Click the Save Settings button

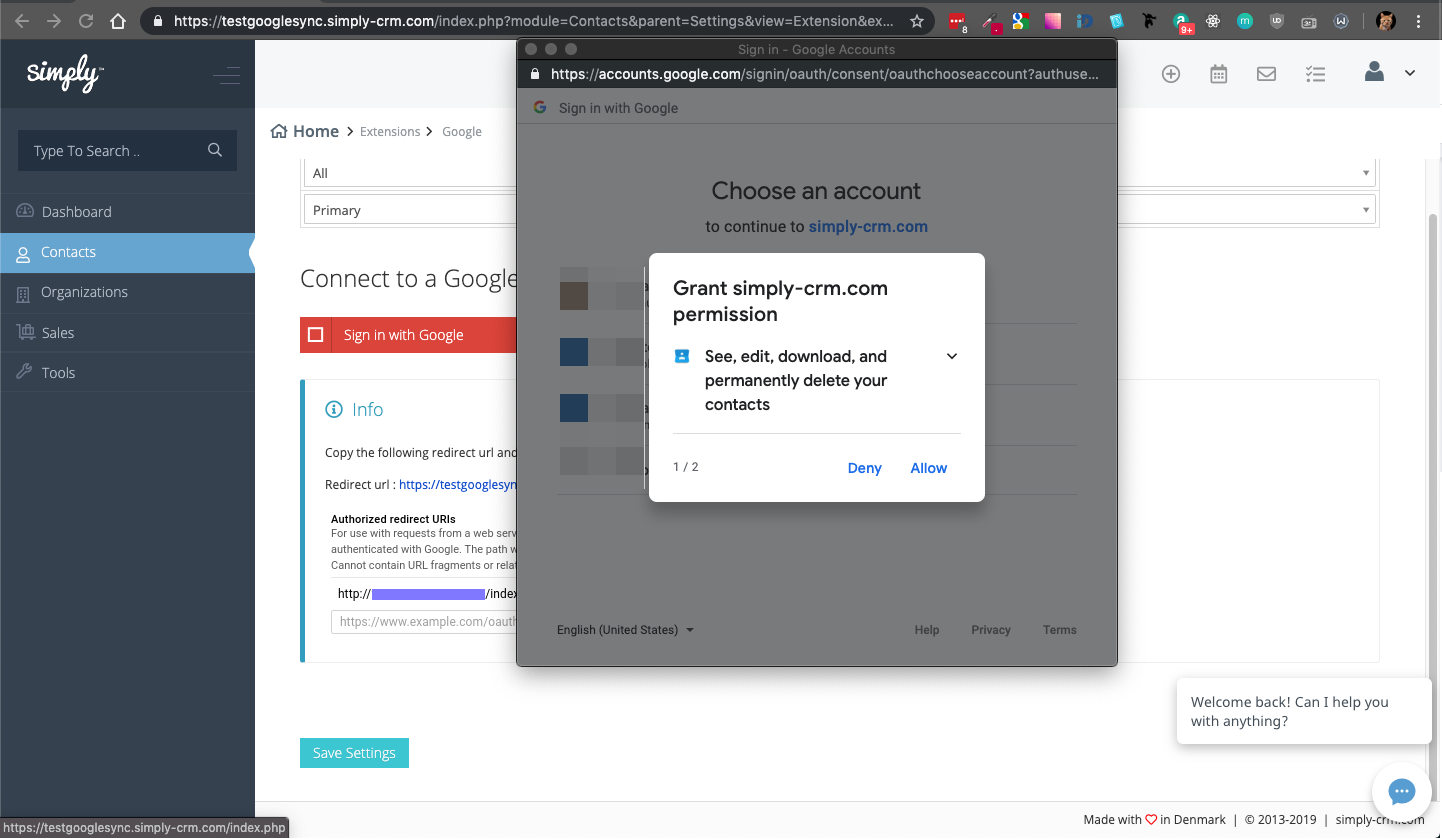pyautogui.click(x=354, y=753)
